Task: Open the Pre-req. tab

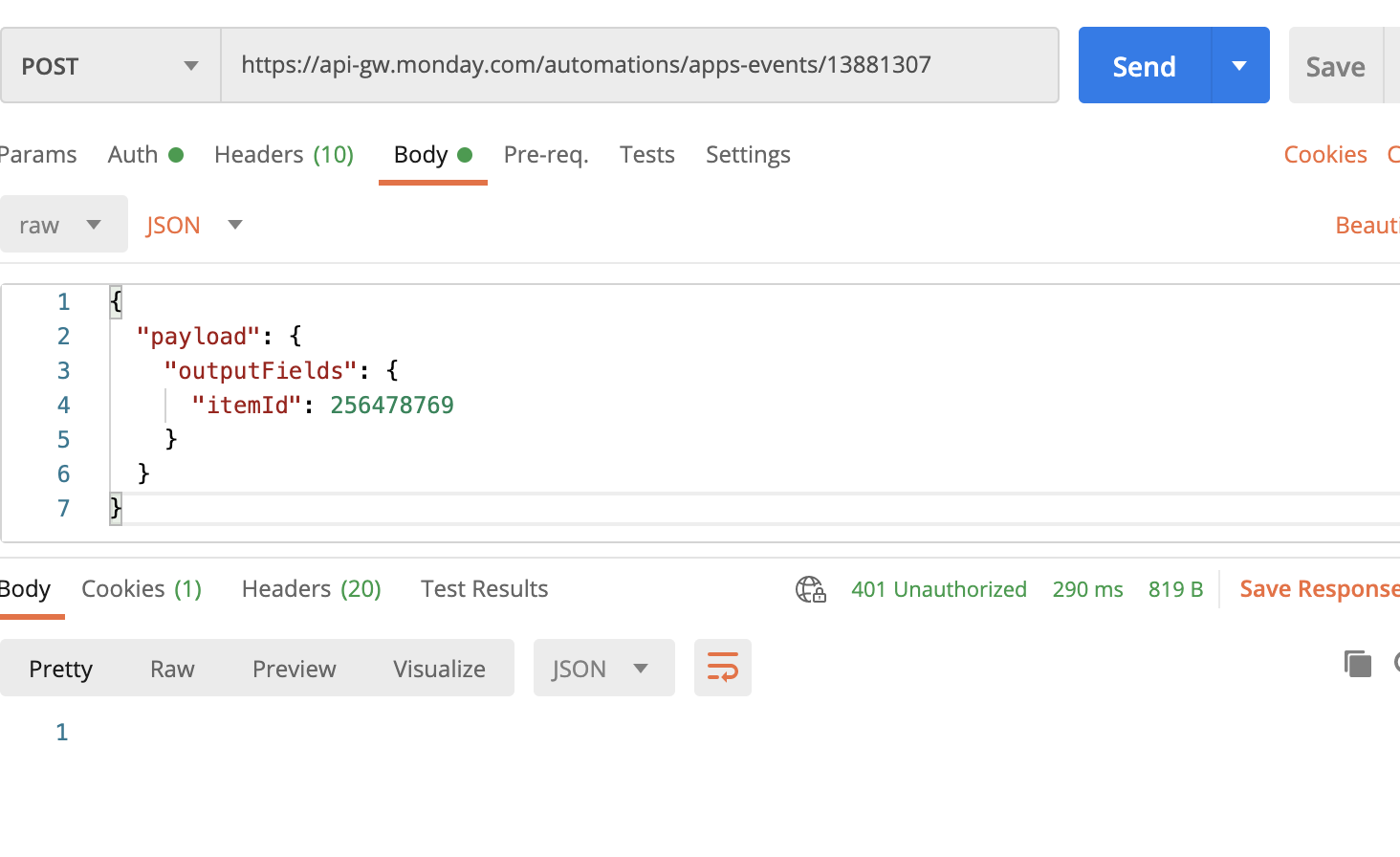Action: pos(546,155)
